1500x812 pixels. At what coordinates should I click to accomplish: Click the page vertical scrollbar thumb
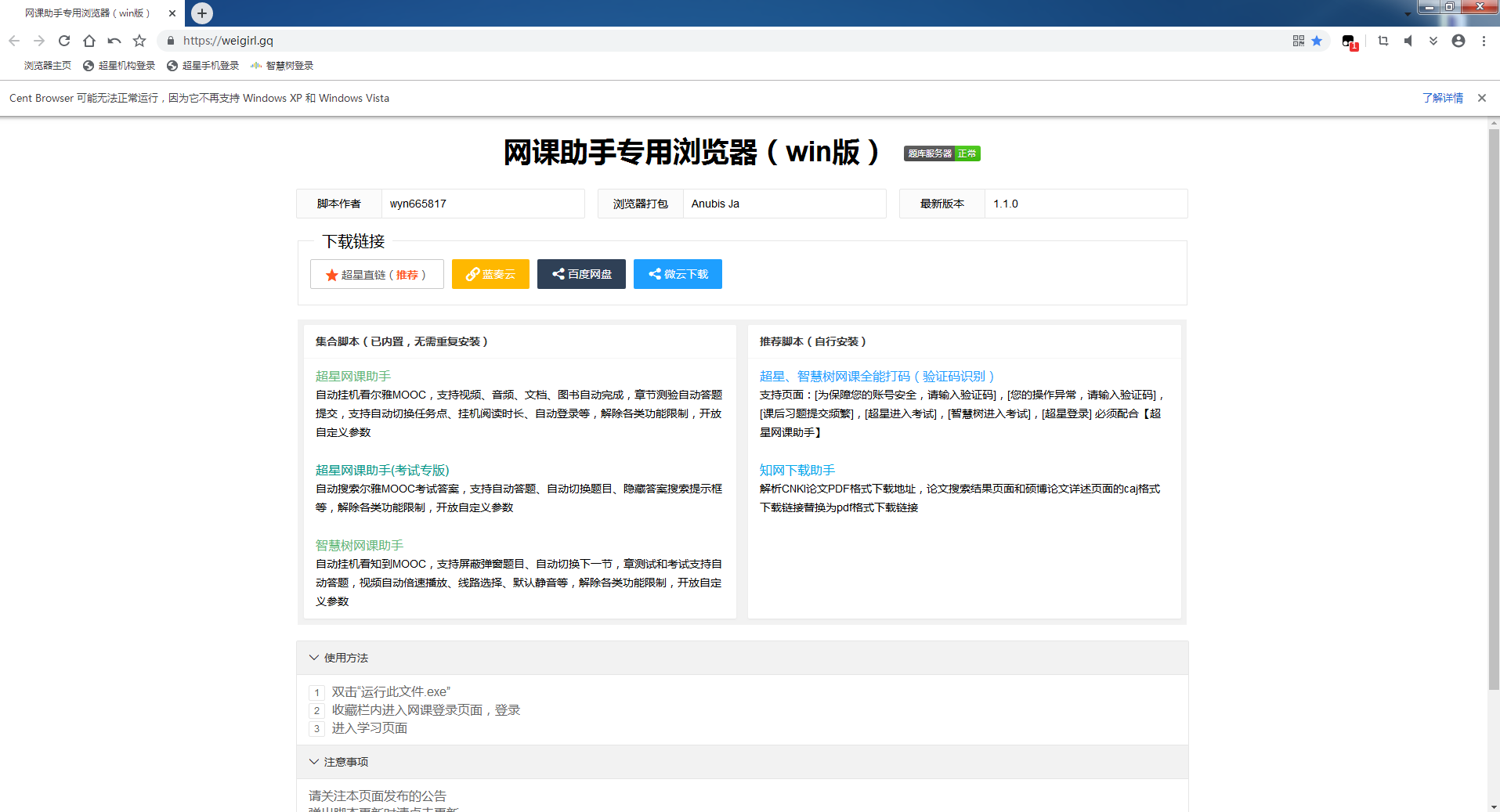click(1494, 409)
